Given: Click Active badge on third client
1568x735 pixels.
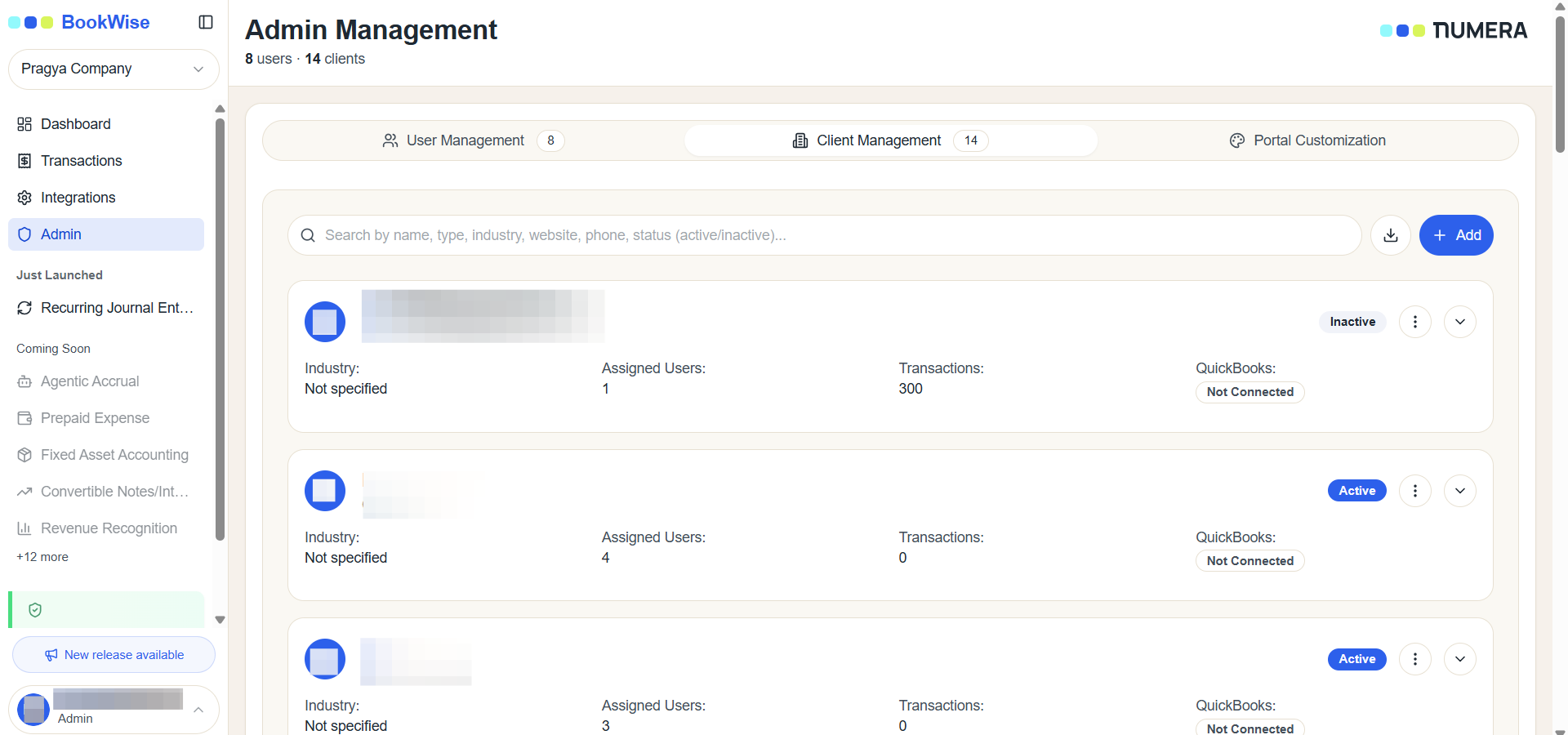Looking at the screenshot, I should tap(1357, 659).
